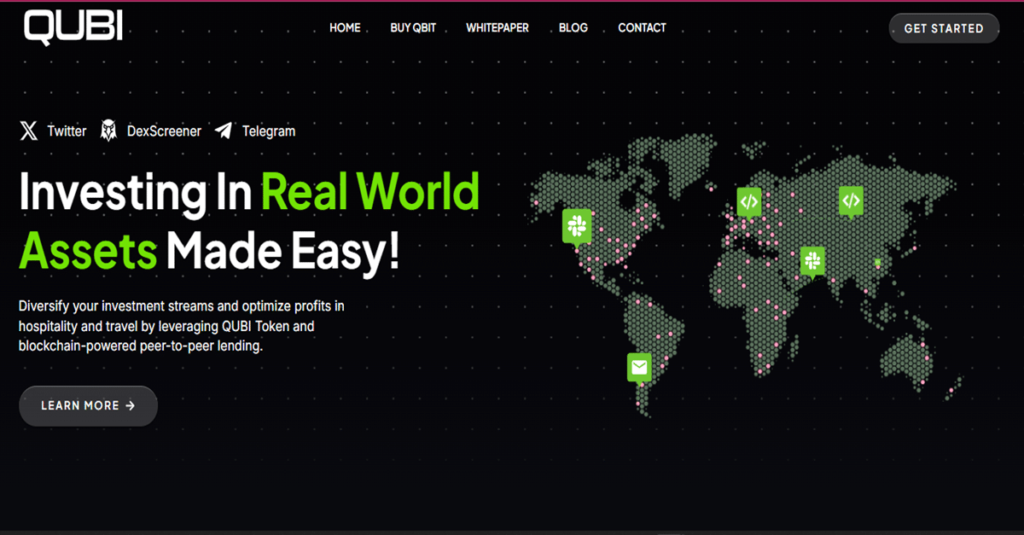Select the Slack marker over North America
The width and height of the screenshot is (1024, 535).
(576, 225)
